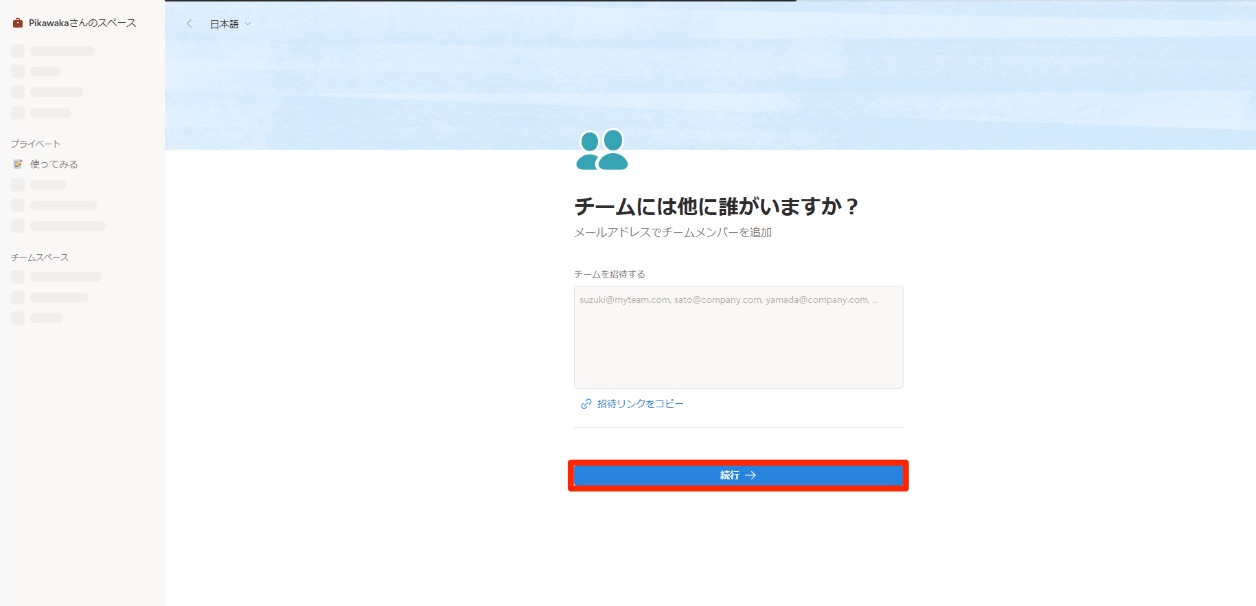This screenshot has height=606, width=1256.
Task: Click the チームを招待する field label
Action: 609,274
